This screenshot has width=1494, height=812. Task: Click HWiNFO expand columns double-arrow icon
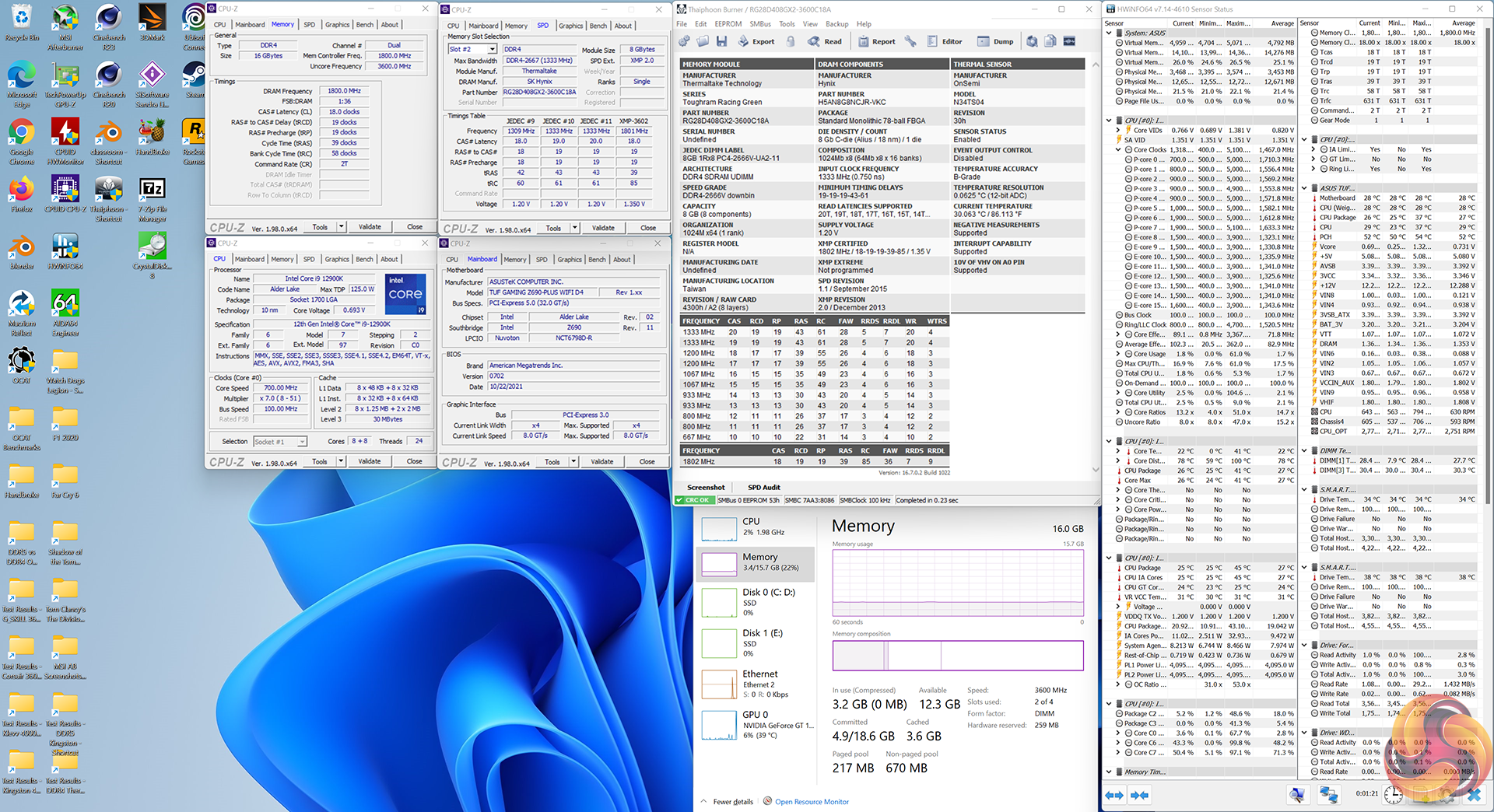tap(1114, 795)
